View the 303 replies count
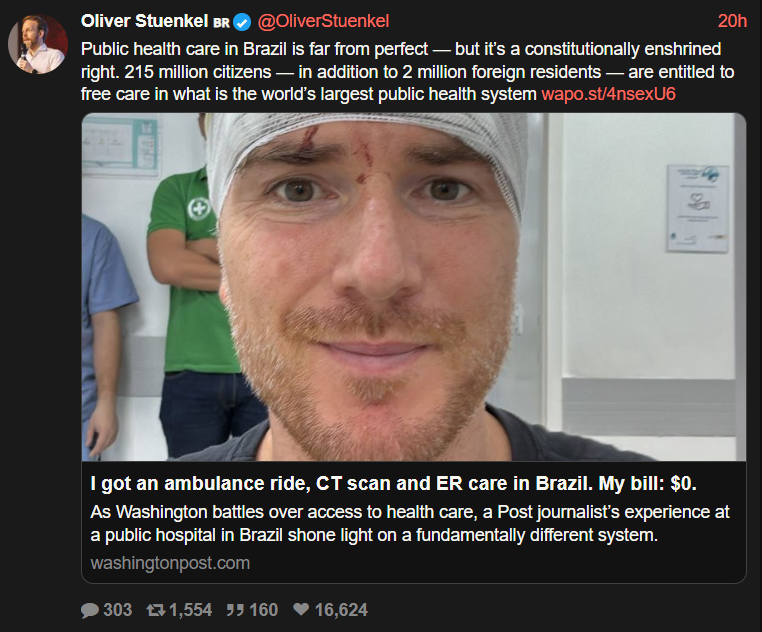The height and width of the screenshot is (632, 762). pyautogui.click(x=118, y=610)
